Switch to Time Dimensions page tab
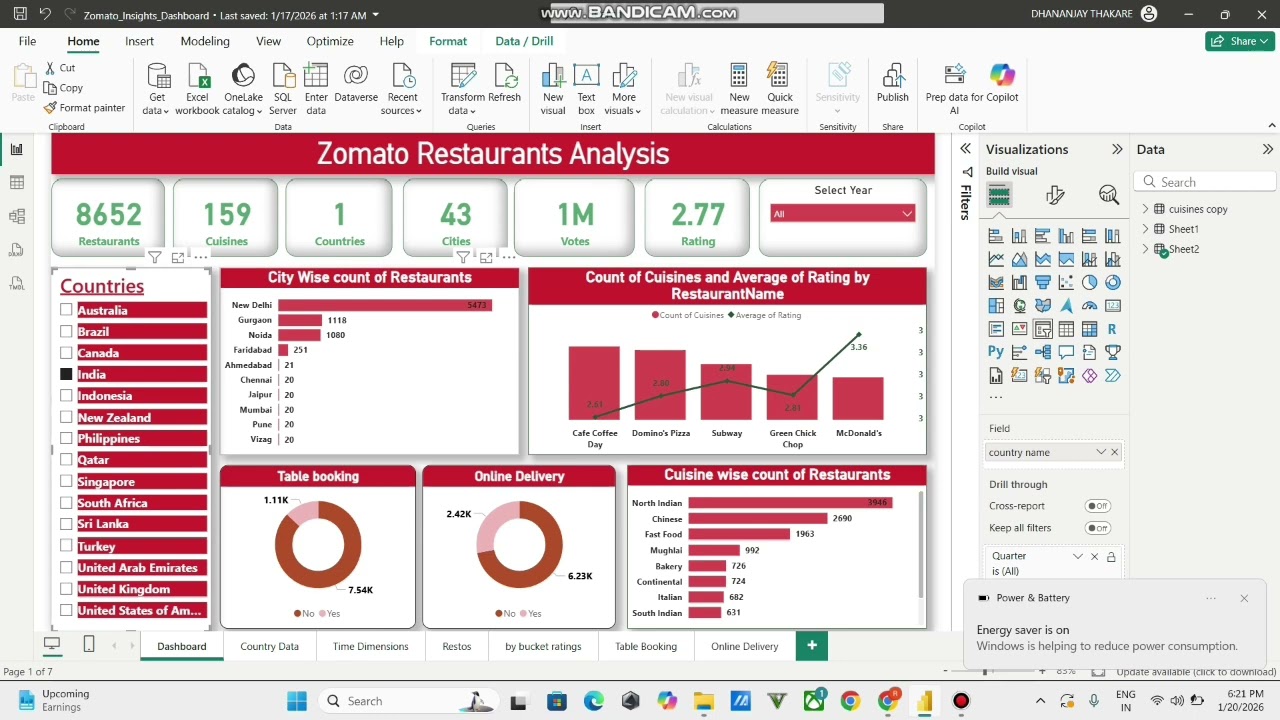This screenshot has width=1280, height=720. click(370, 646)
